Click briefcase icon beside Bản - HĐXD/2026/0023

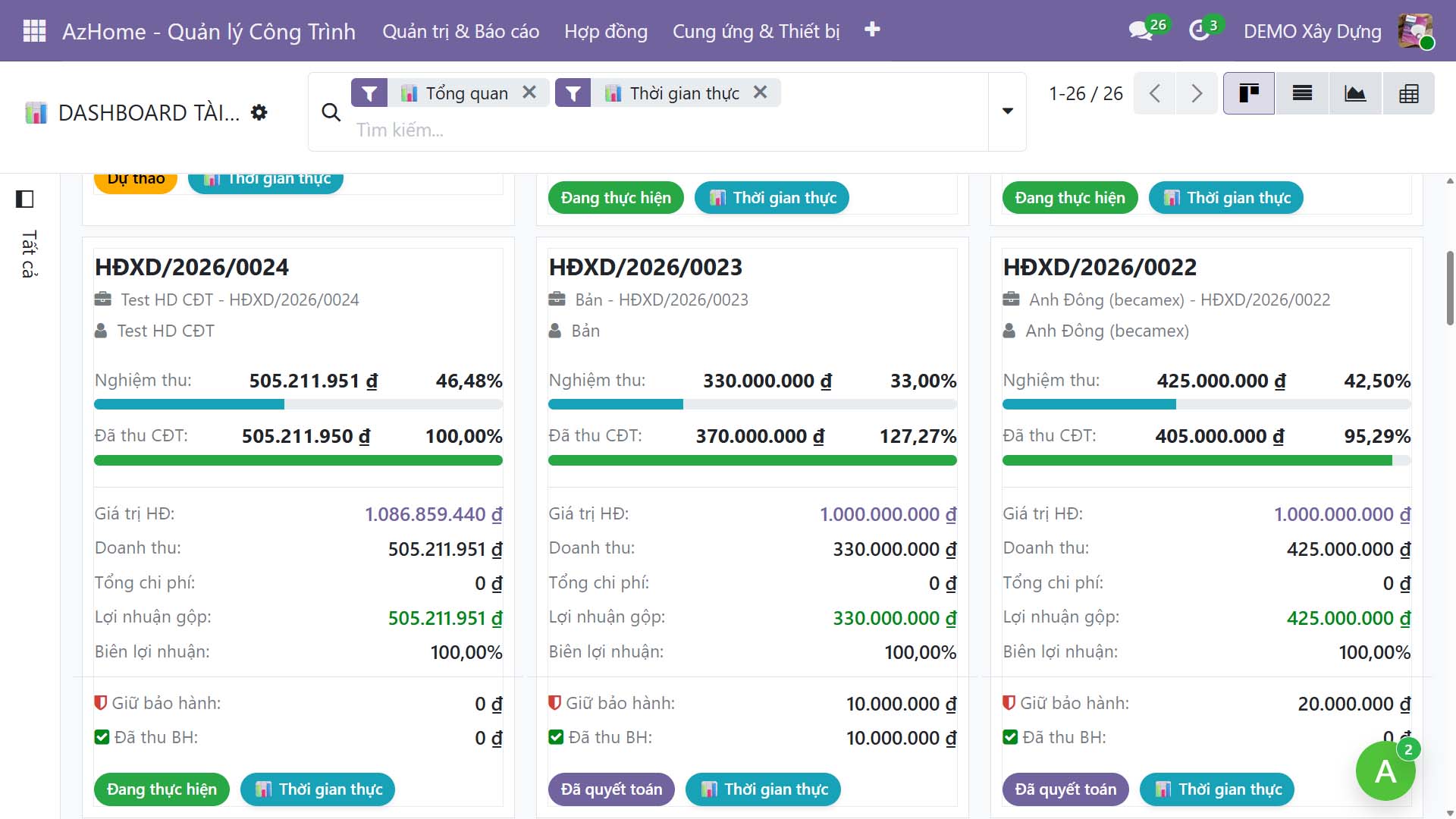point(557,299)
